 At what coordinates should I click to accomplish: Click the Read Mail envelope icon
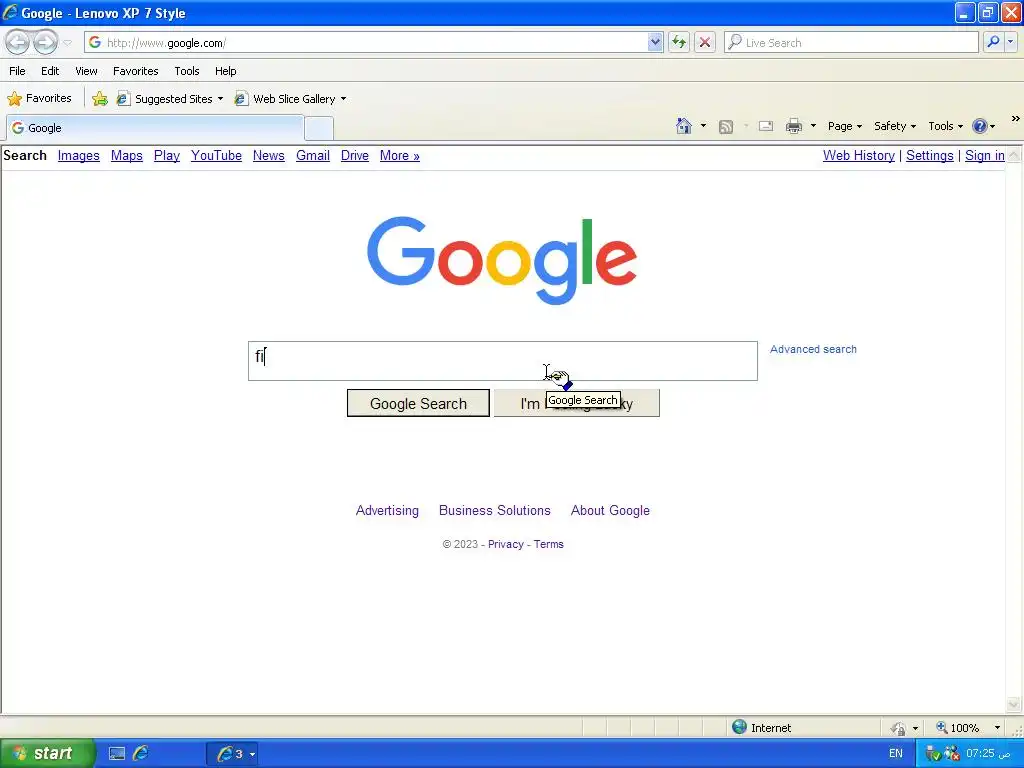[x=765, y=126]
